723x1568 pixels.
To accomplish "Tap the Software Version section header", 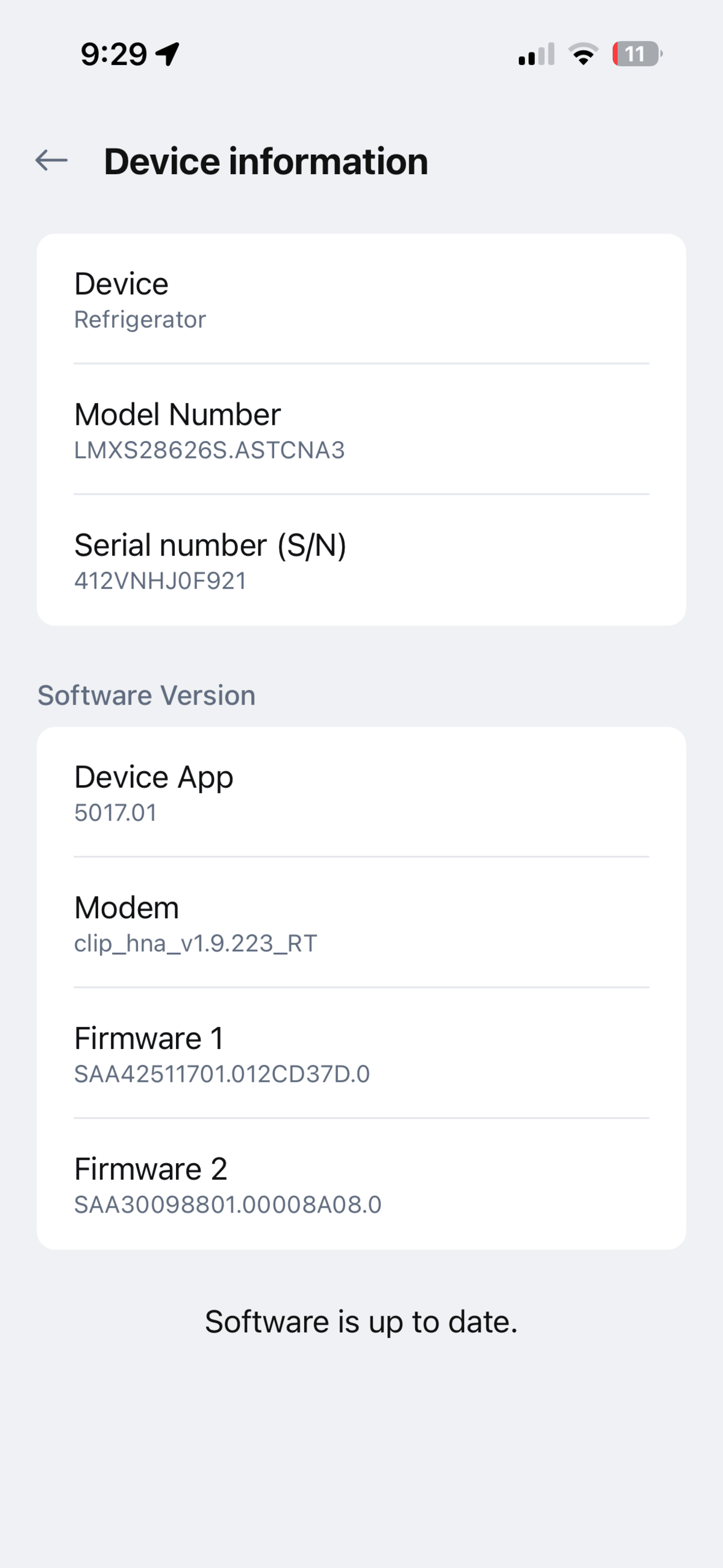I will coord(146,695).
